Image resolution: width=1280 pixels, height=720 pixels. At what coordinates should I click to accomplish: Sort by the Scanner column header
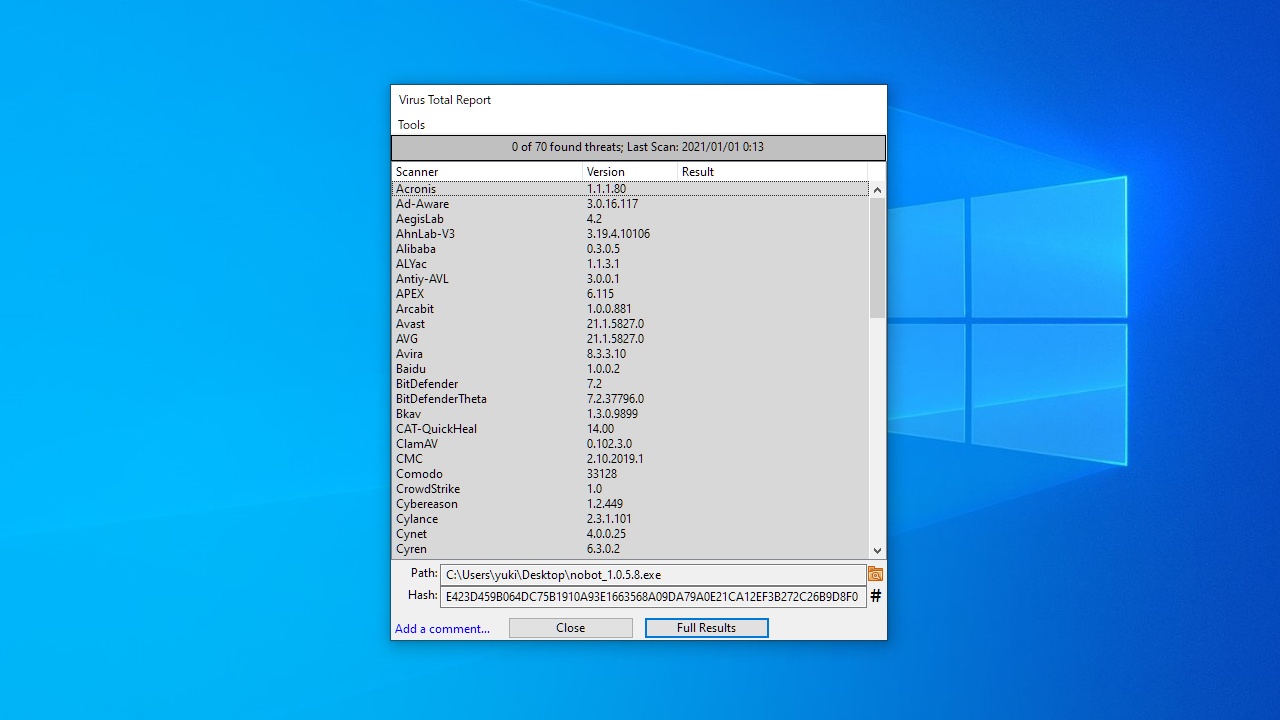pyautogui.click(x=487, y=172)
